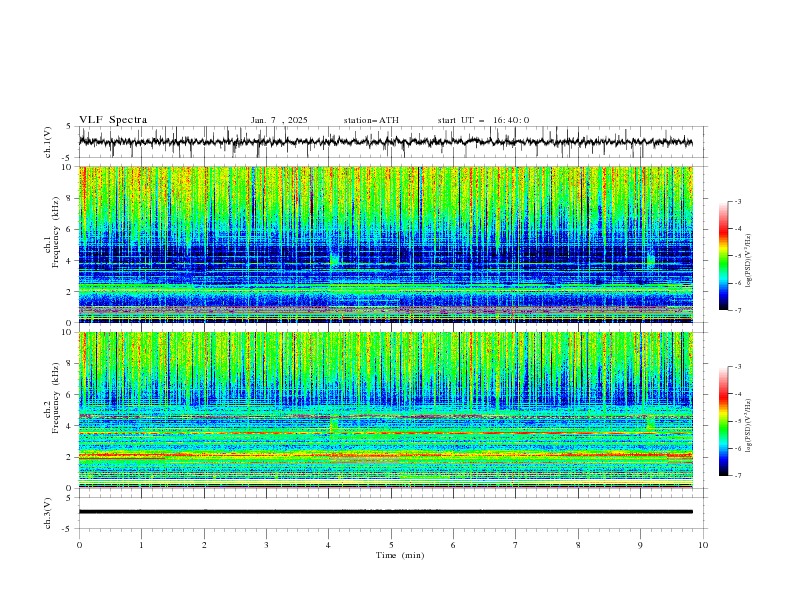The height and width of the screenshot is (612, 792).
Task: Select the "start UT = 16:40: 0" text
Action: pyautogui.click(x=483, y=120)
